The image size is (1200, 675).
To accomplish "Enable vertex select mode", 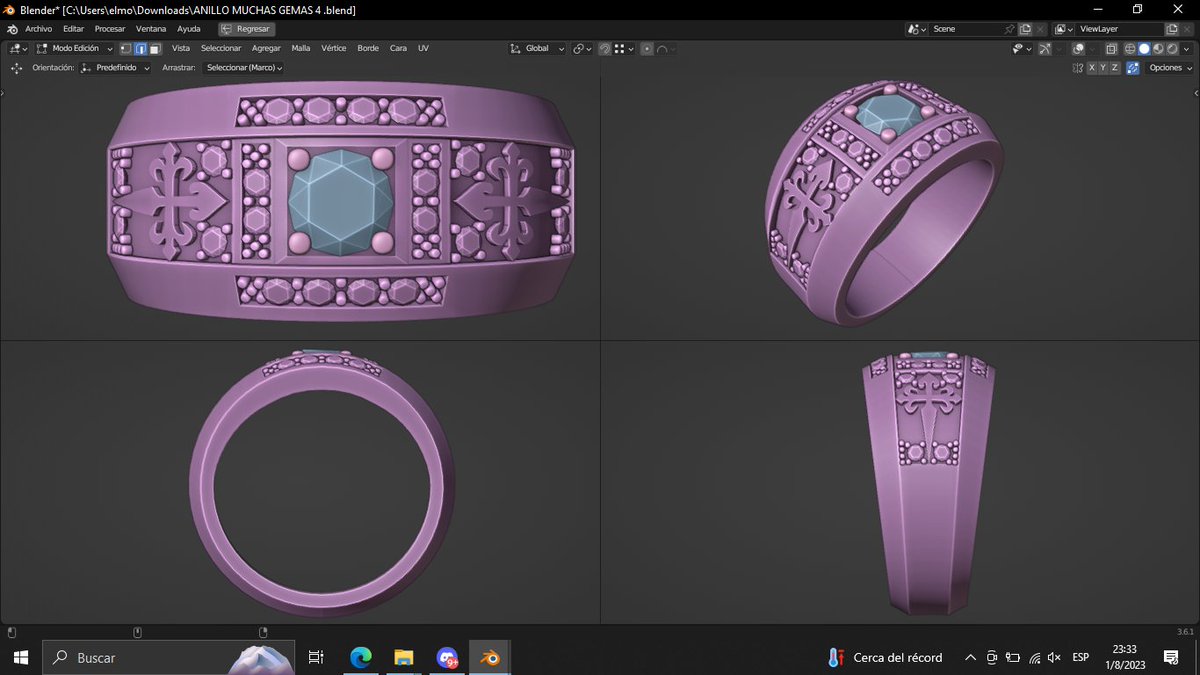I will 126,48.
